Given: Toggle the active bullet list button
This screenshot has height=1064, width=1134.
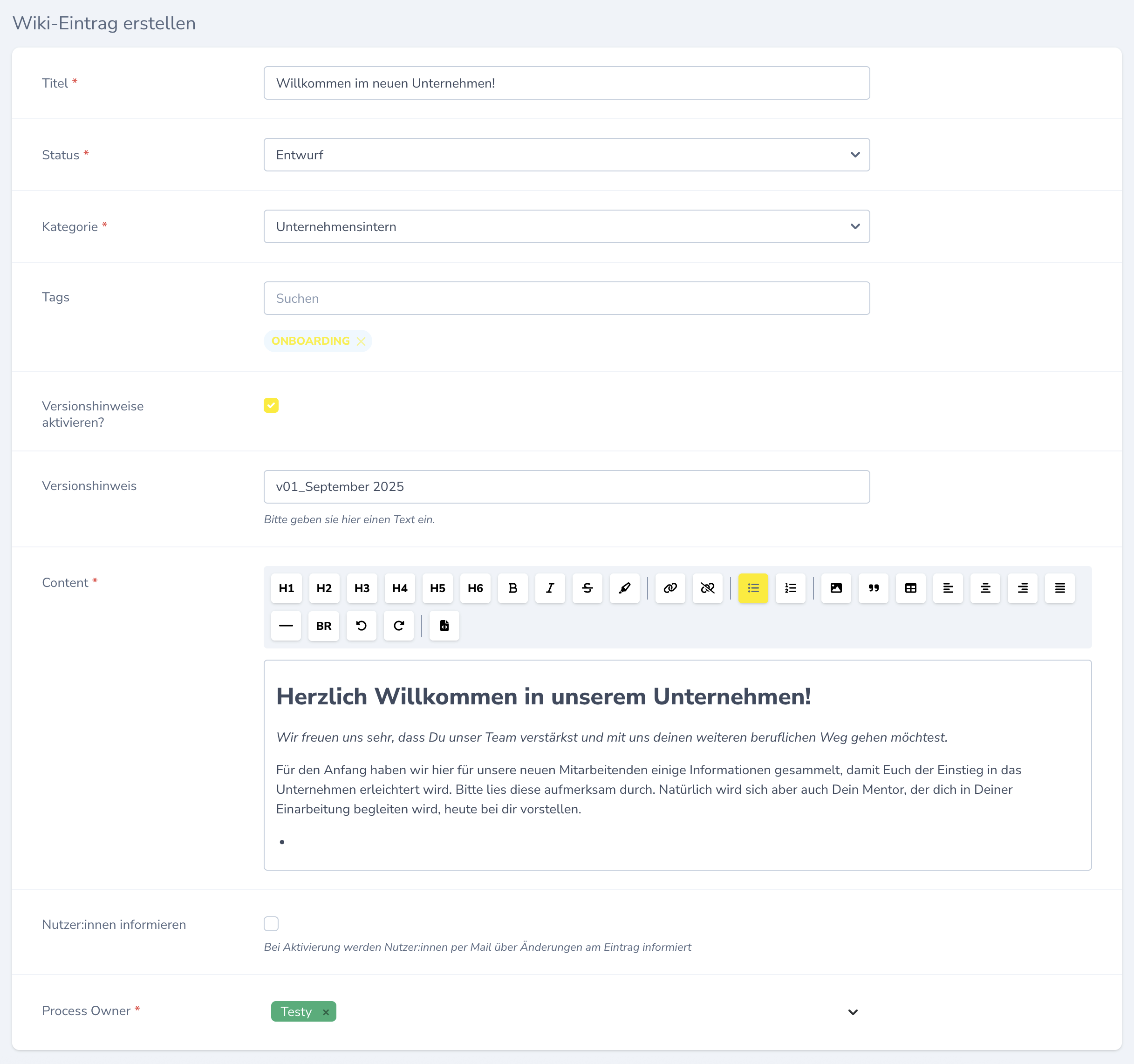Looking at the screenshot, I should pos(753,588).
